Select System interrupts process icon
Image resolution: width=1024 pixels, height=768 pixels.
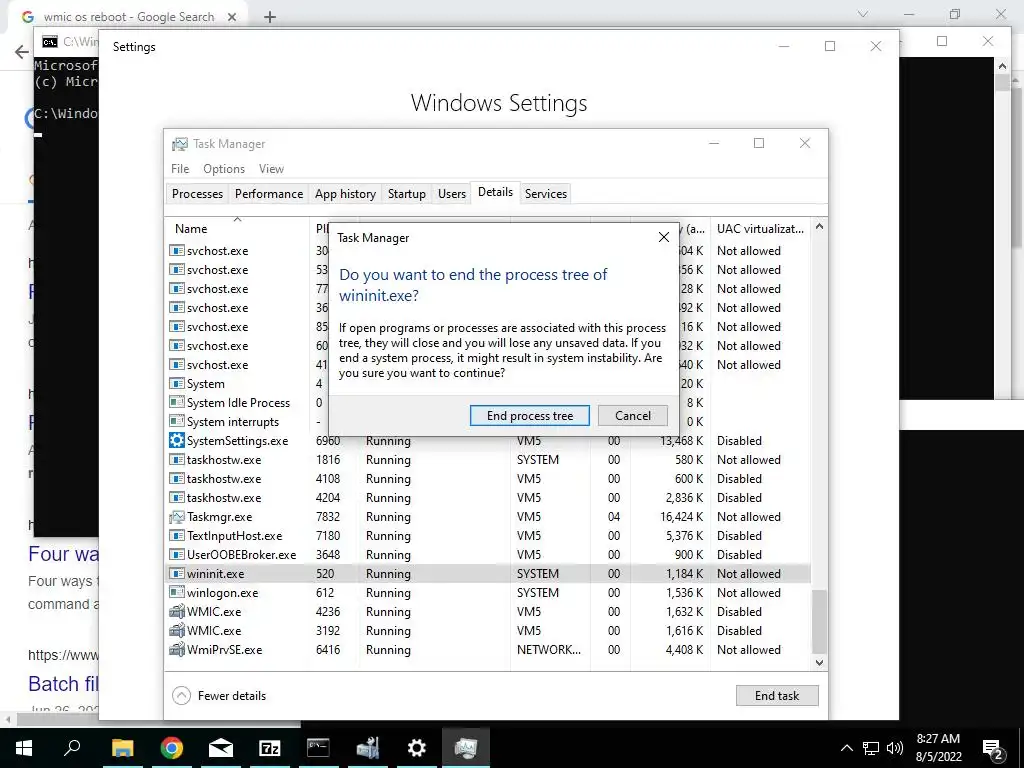point(176,421)
